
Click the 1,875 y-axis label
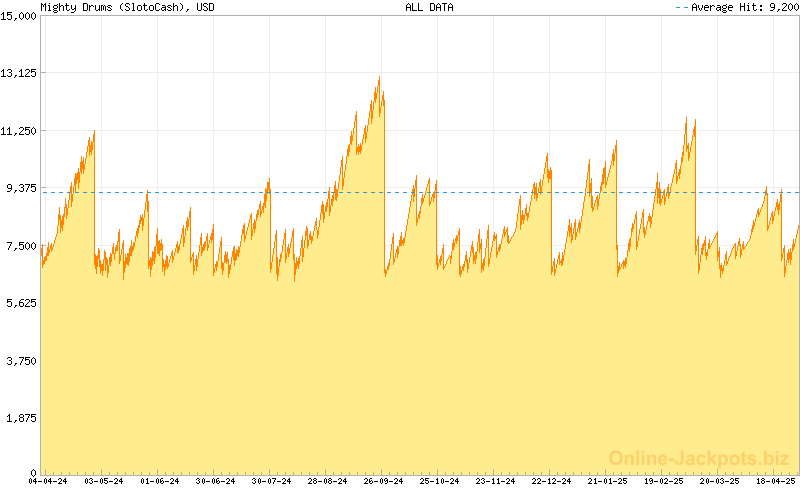22,418
